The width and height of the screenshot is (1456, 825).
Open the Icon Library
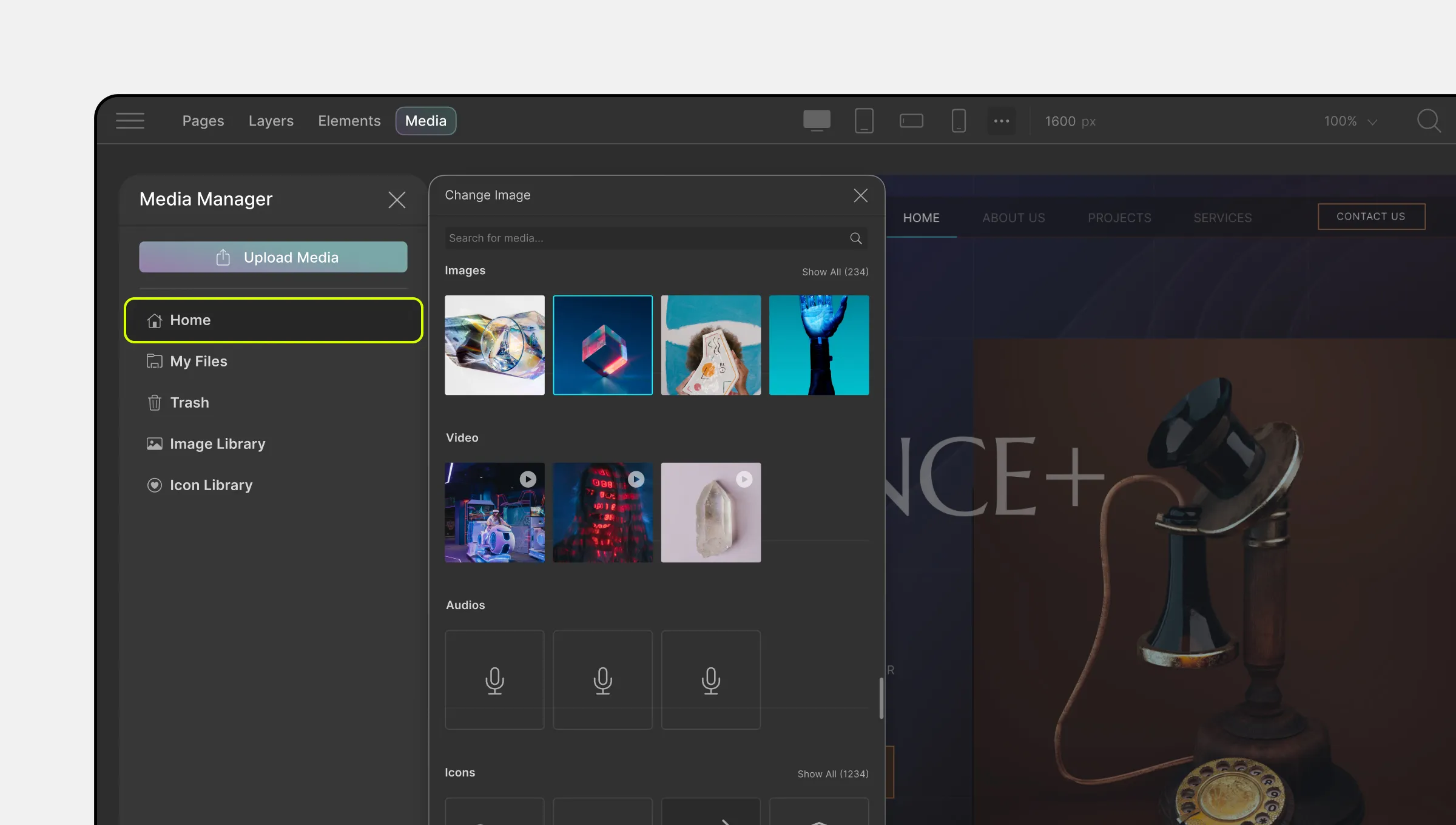point(211,484)
